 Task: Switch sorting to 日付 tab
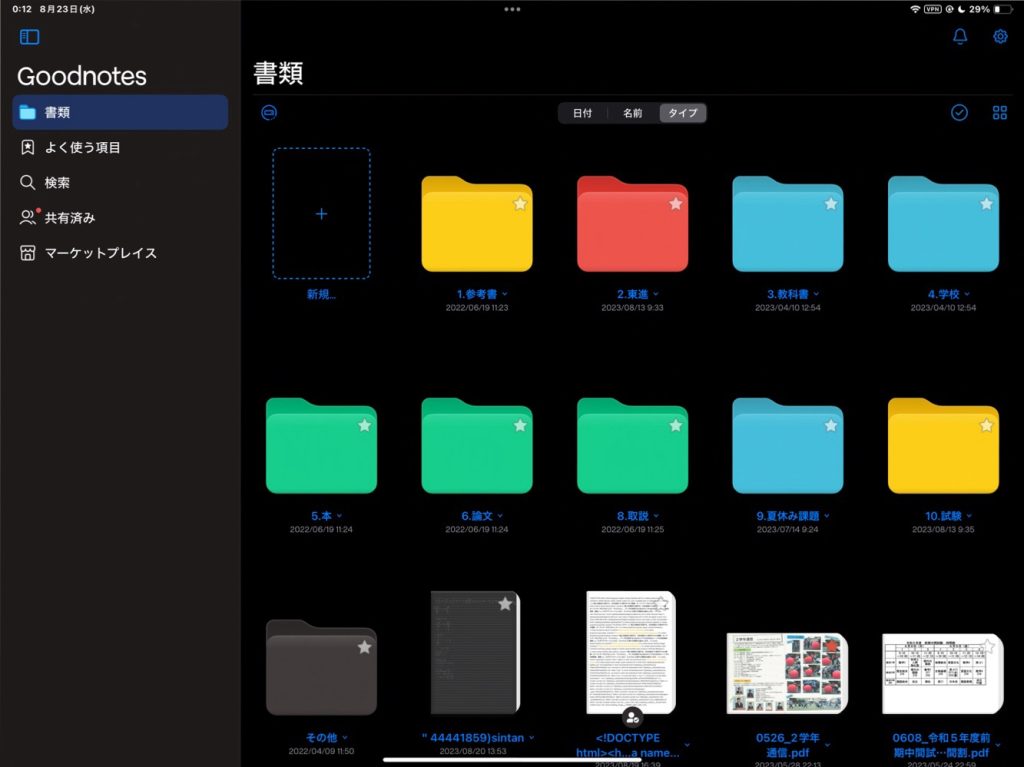(x=582, y=113)
